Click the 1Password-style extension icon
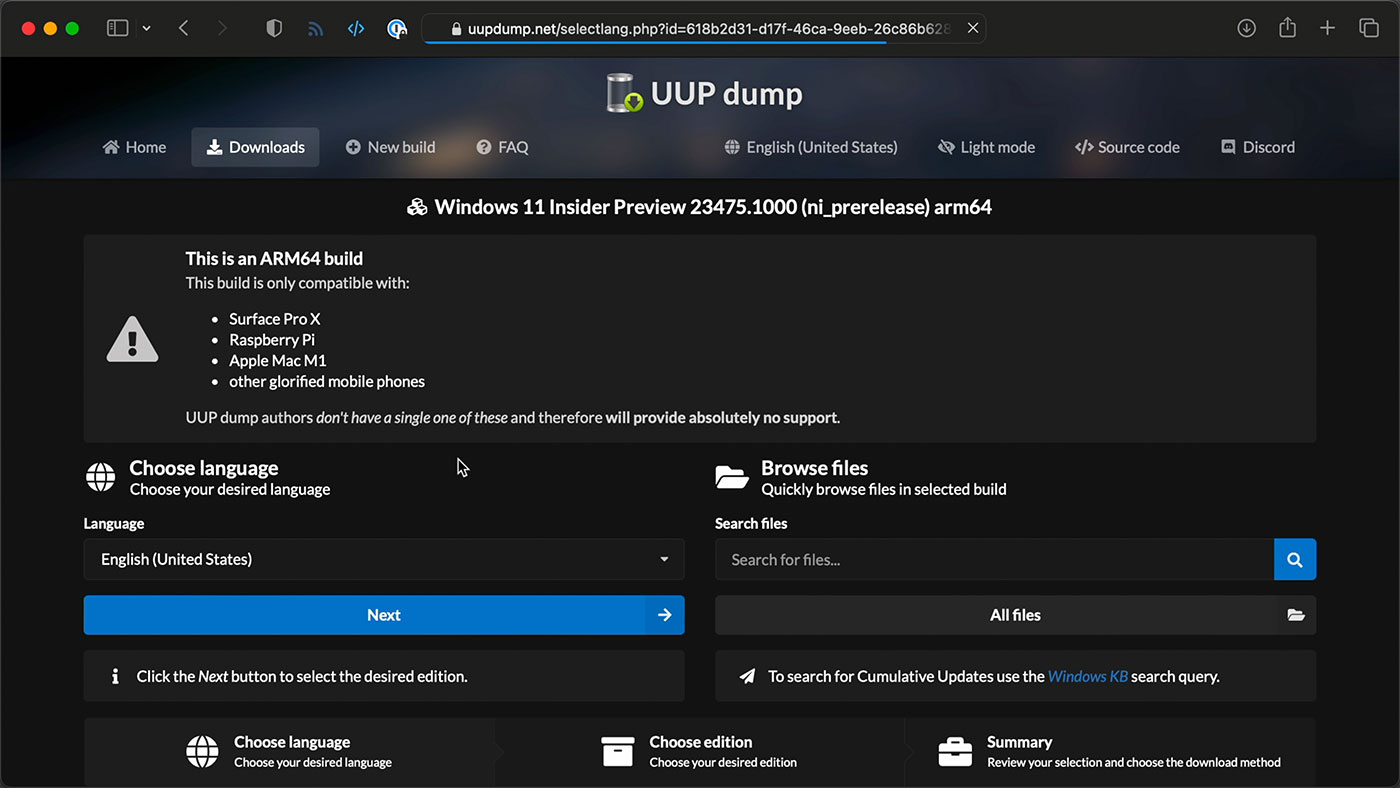 pyautogui.click(x=397, y=28)
